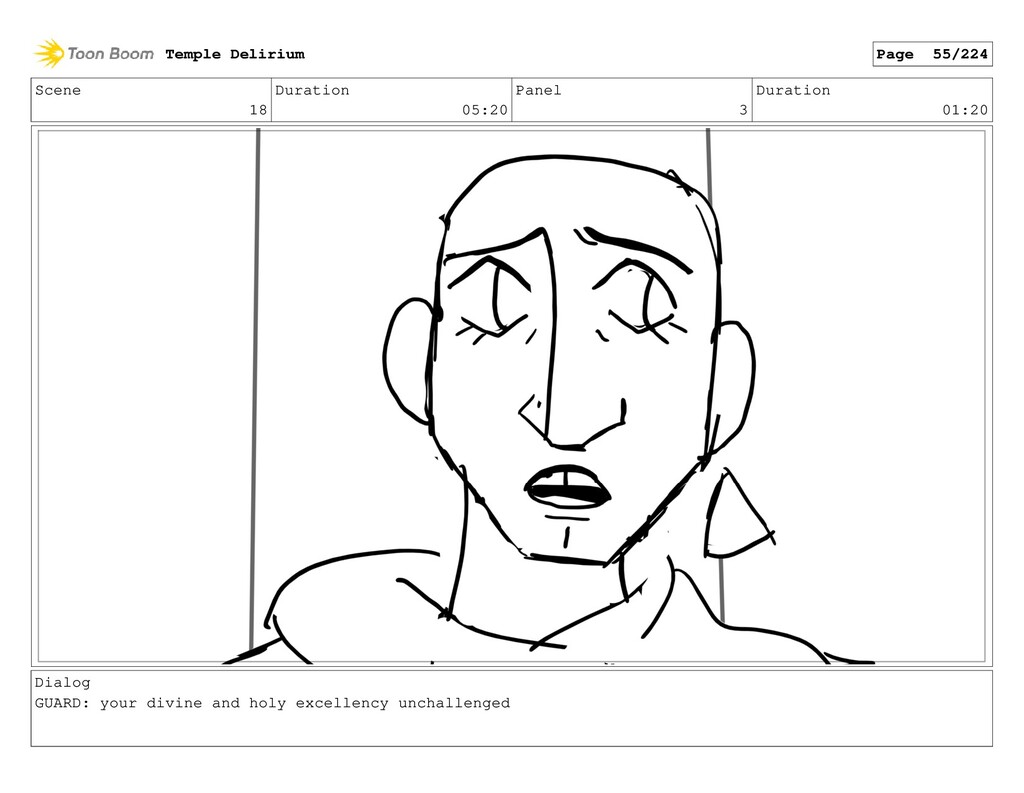Click the panel duration value 01:20

point(965,110)
